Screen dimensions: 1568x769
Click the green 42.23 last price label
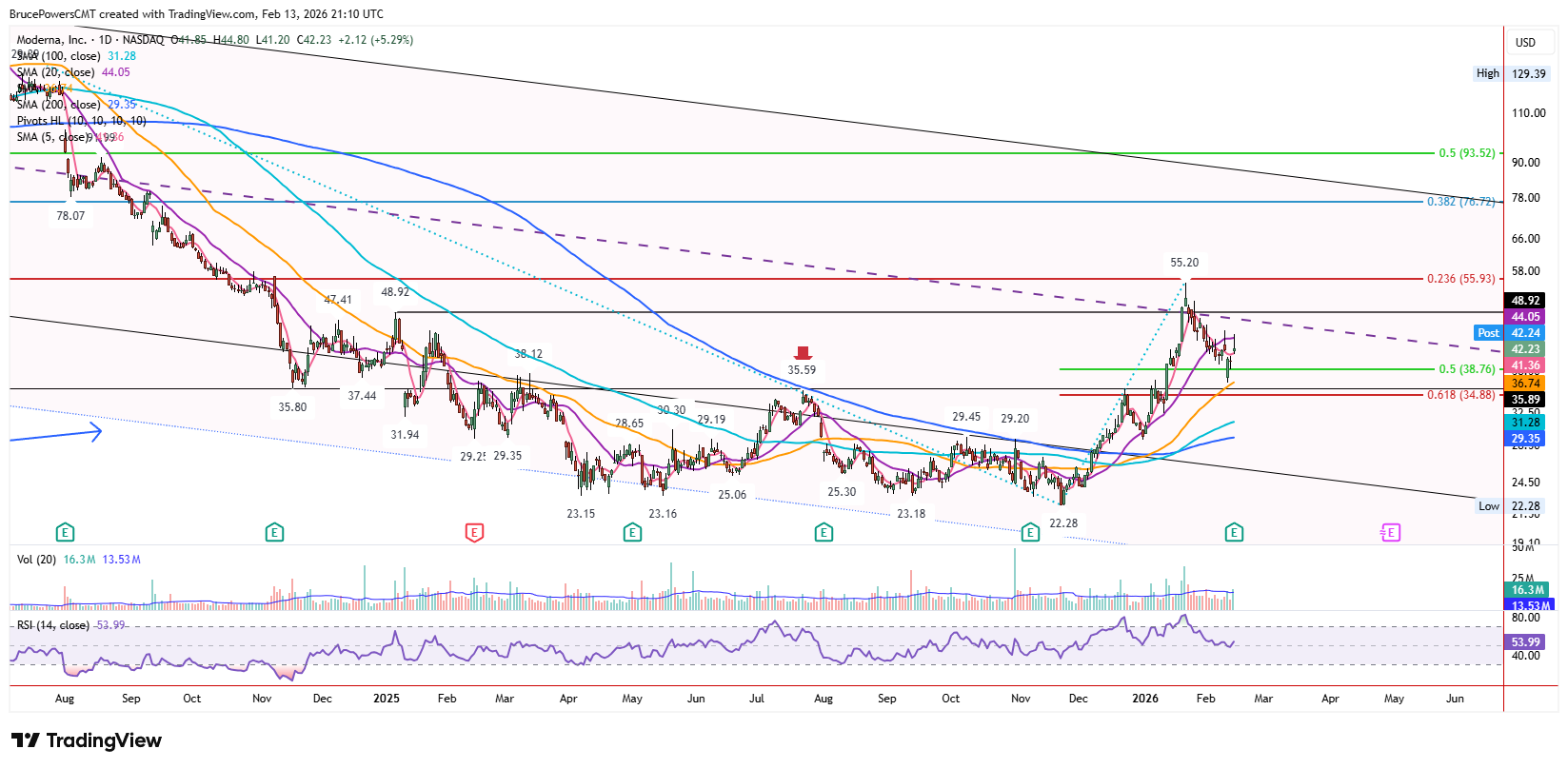point(1525,349)
